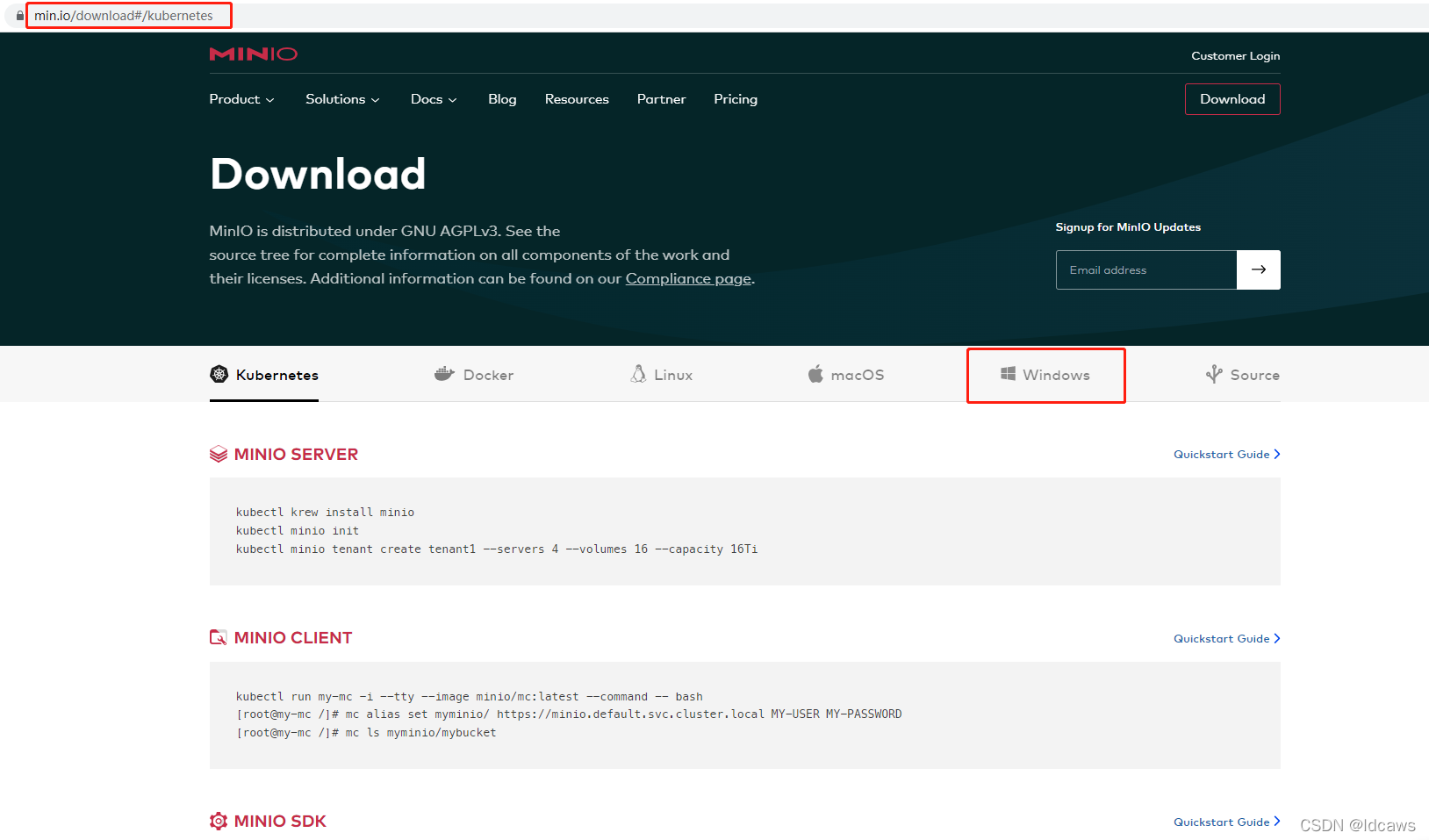Click the MinIO Server layers icon
The width and height of the screenshot is (1429, 840).
tap(219, 454)
